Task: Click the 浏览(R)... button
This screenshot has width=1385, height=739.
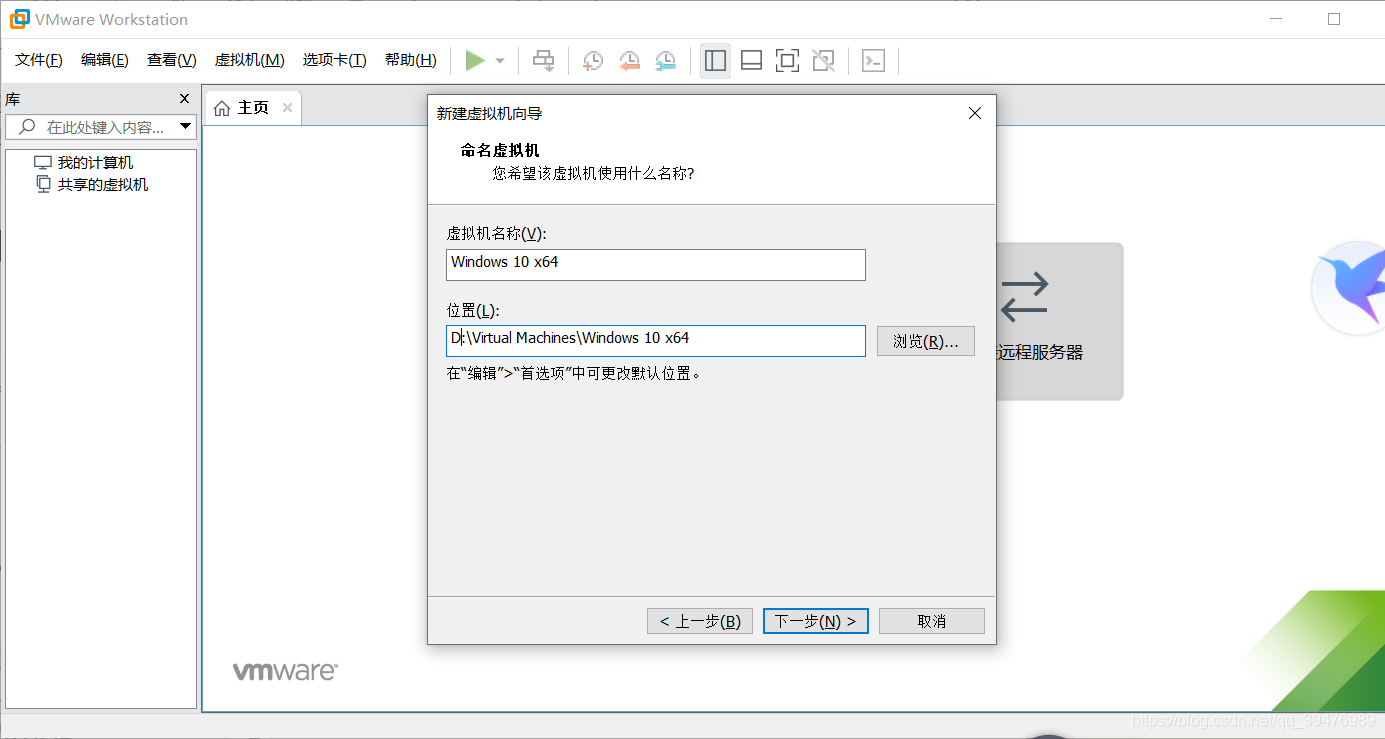Action: point(926,341)
